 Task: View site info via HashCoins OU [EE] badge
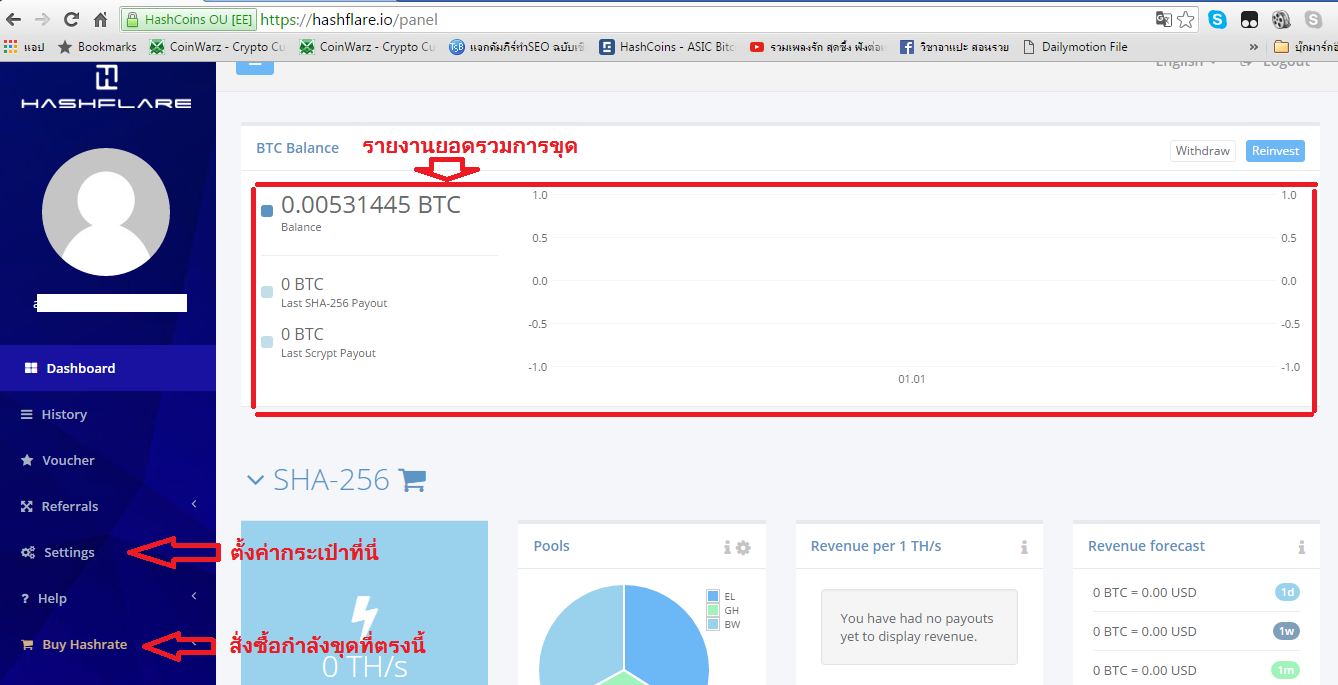click(x=188, y=19)
